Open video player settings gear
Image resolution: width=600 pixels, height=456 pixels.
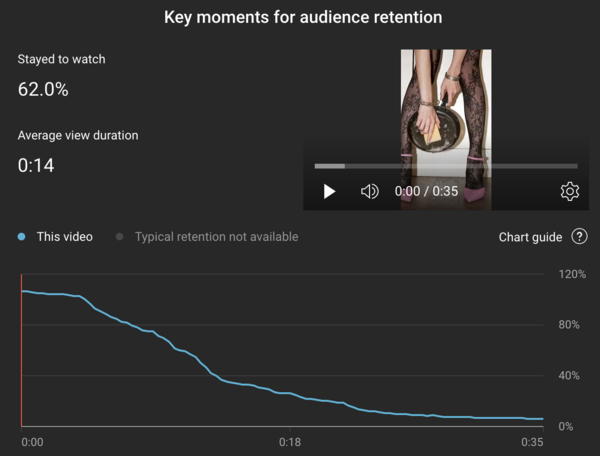(569, 191)
